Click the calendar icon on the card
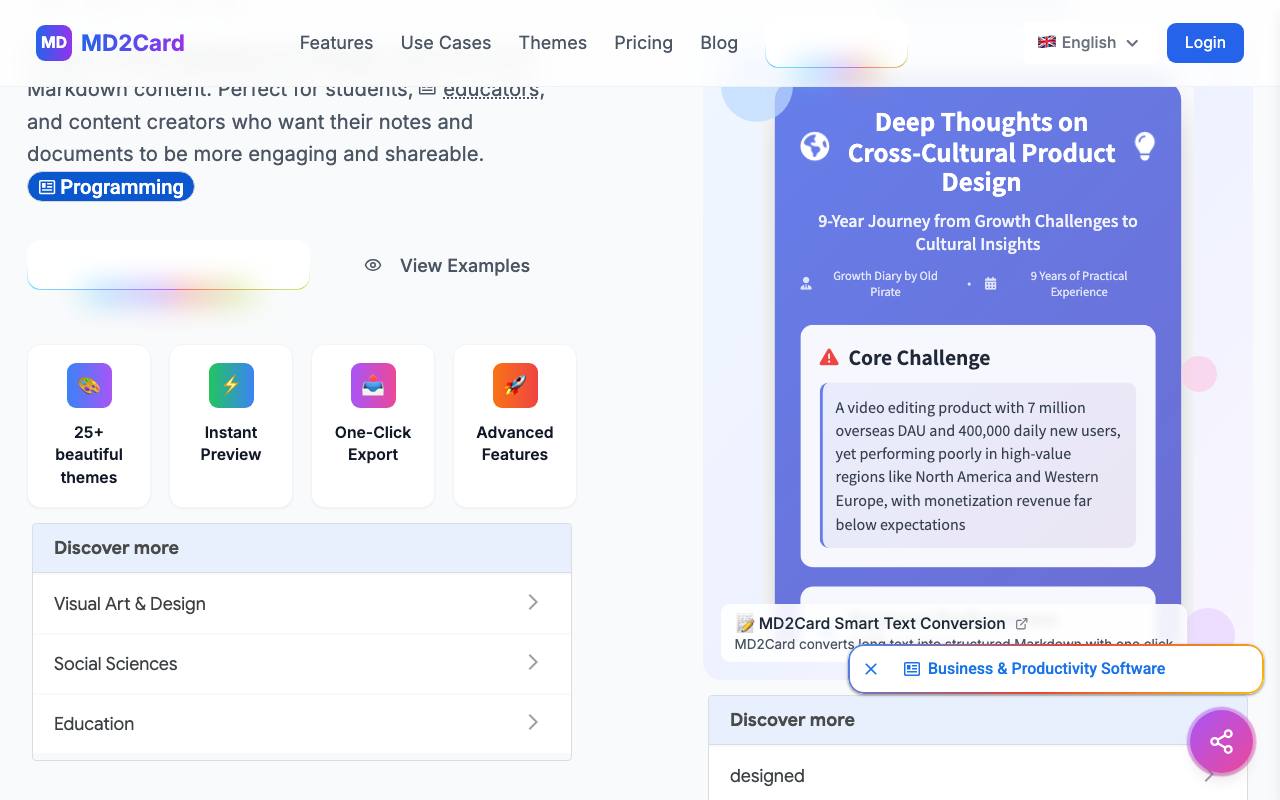 (990, 284)
